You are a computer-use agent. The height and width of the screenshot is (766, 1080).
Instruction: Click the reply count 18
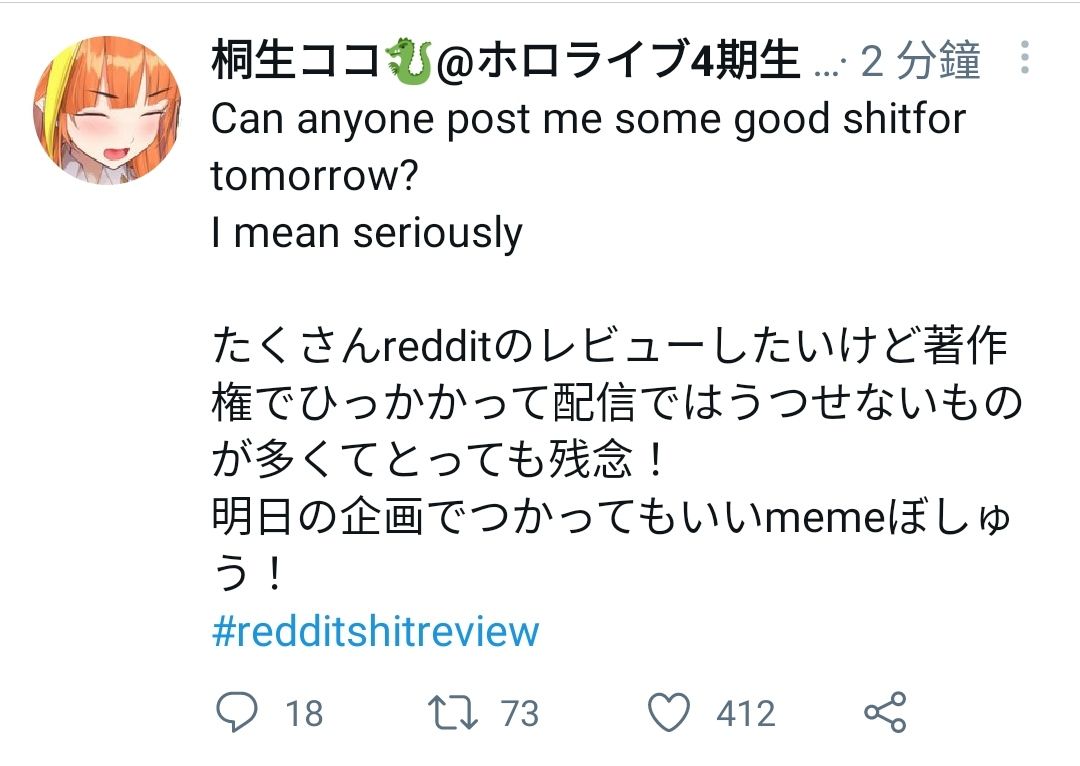pyautogui.click(x=304, y=714)
